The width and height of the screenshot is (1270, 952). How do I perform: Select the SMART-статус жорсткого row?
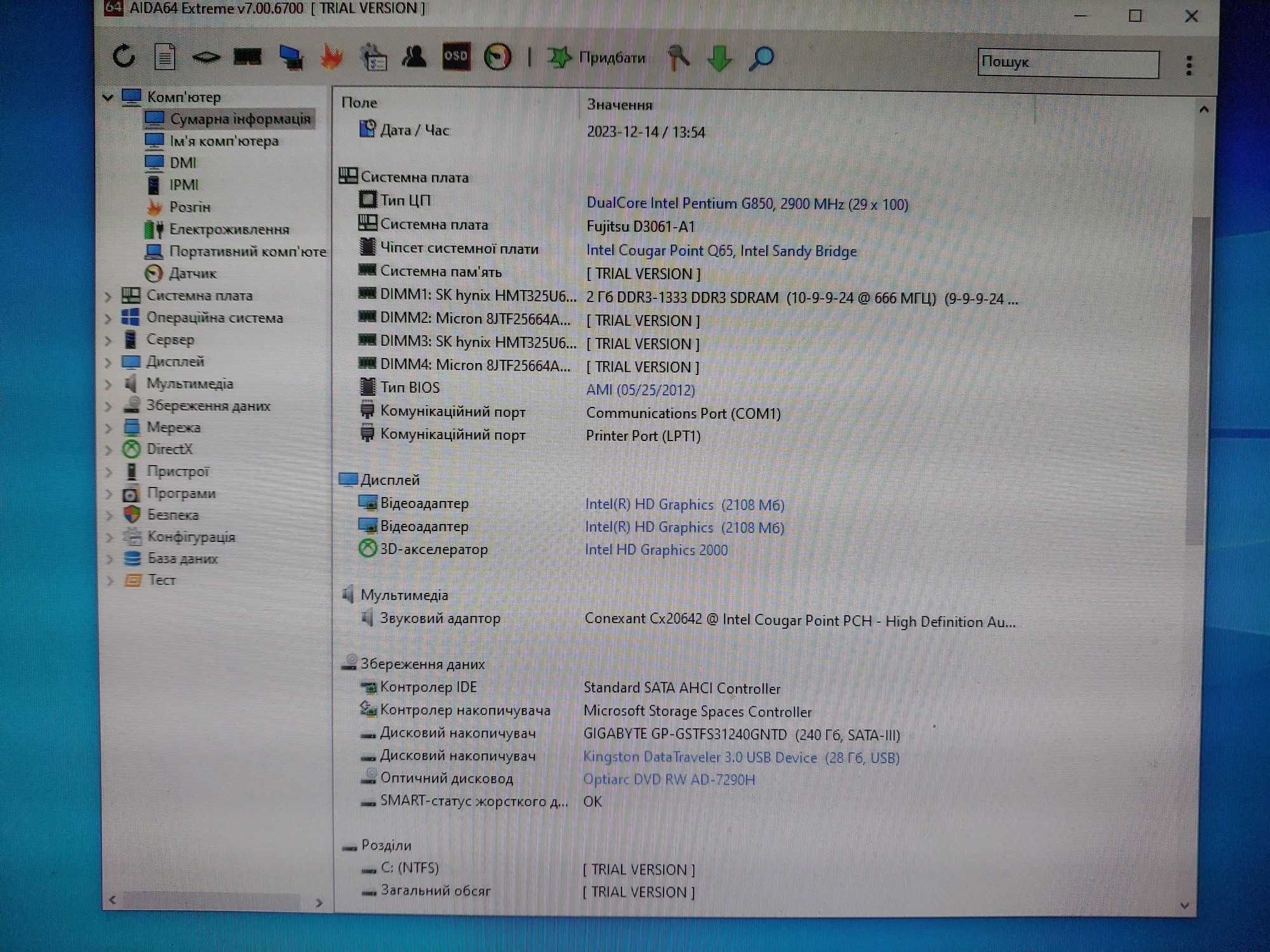(481, 802)
